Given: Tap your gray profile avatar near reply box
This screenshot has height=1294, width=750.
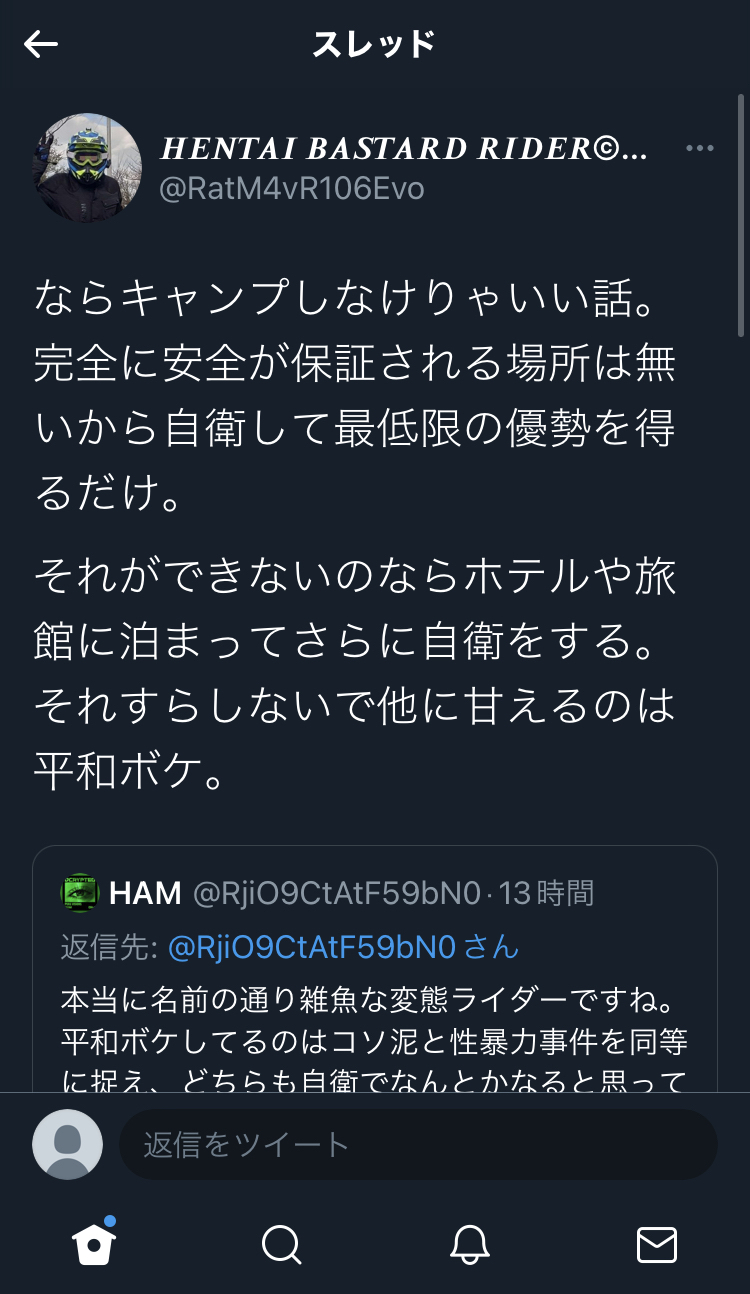Looking at the screenshot, I should pyautogui.click(x=67, y=1144).
